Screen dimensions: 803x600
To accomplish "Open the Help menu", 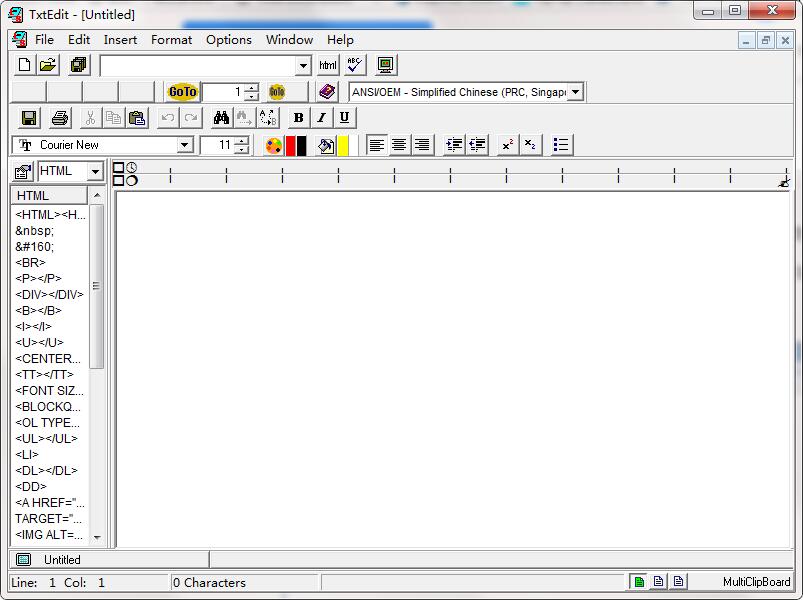I will tap(340, 40).
